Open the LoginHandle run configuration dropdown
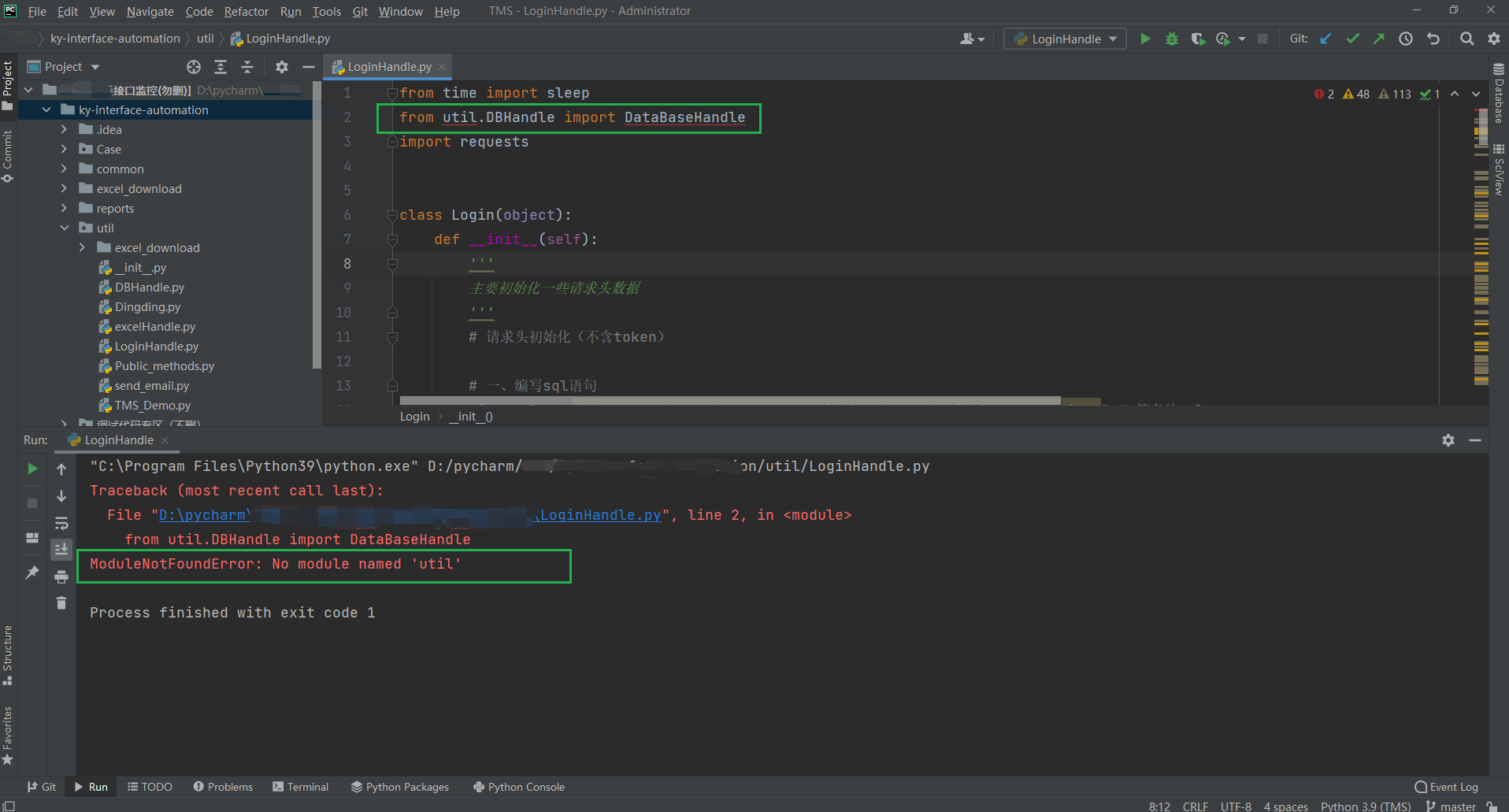 (1112, 38)
